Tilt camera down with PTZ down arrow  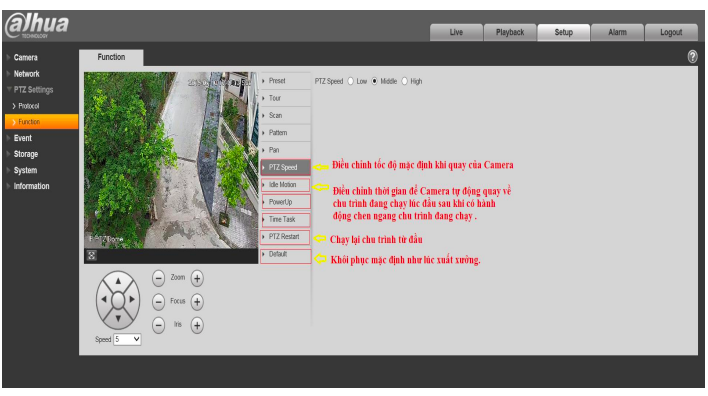point(118,318)
